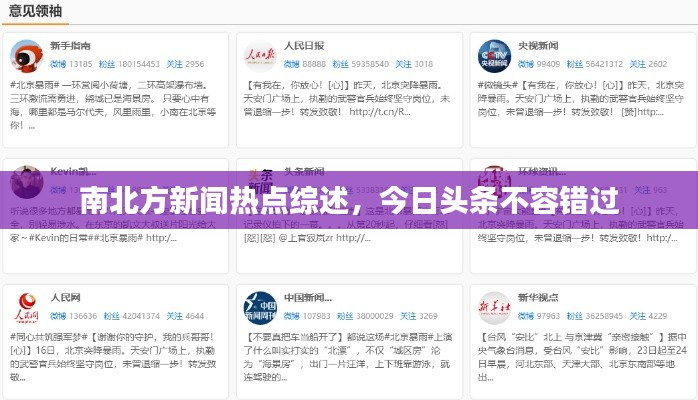View 新手指南 weibo count 13185

[x=71, y=64]
